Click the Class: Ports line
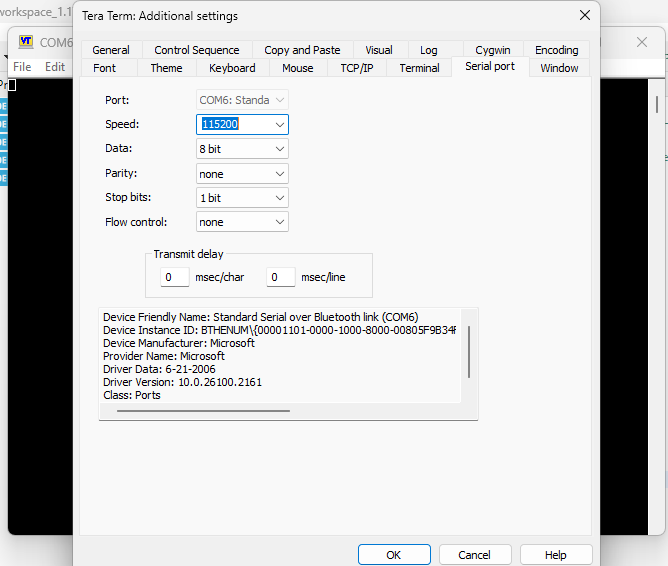 [x=132, y=395]
